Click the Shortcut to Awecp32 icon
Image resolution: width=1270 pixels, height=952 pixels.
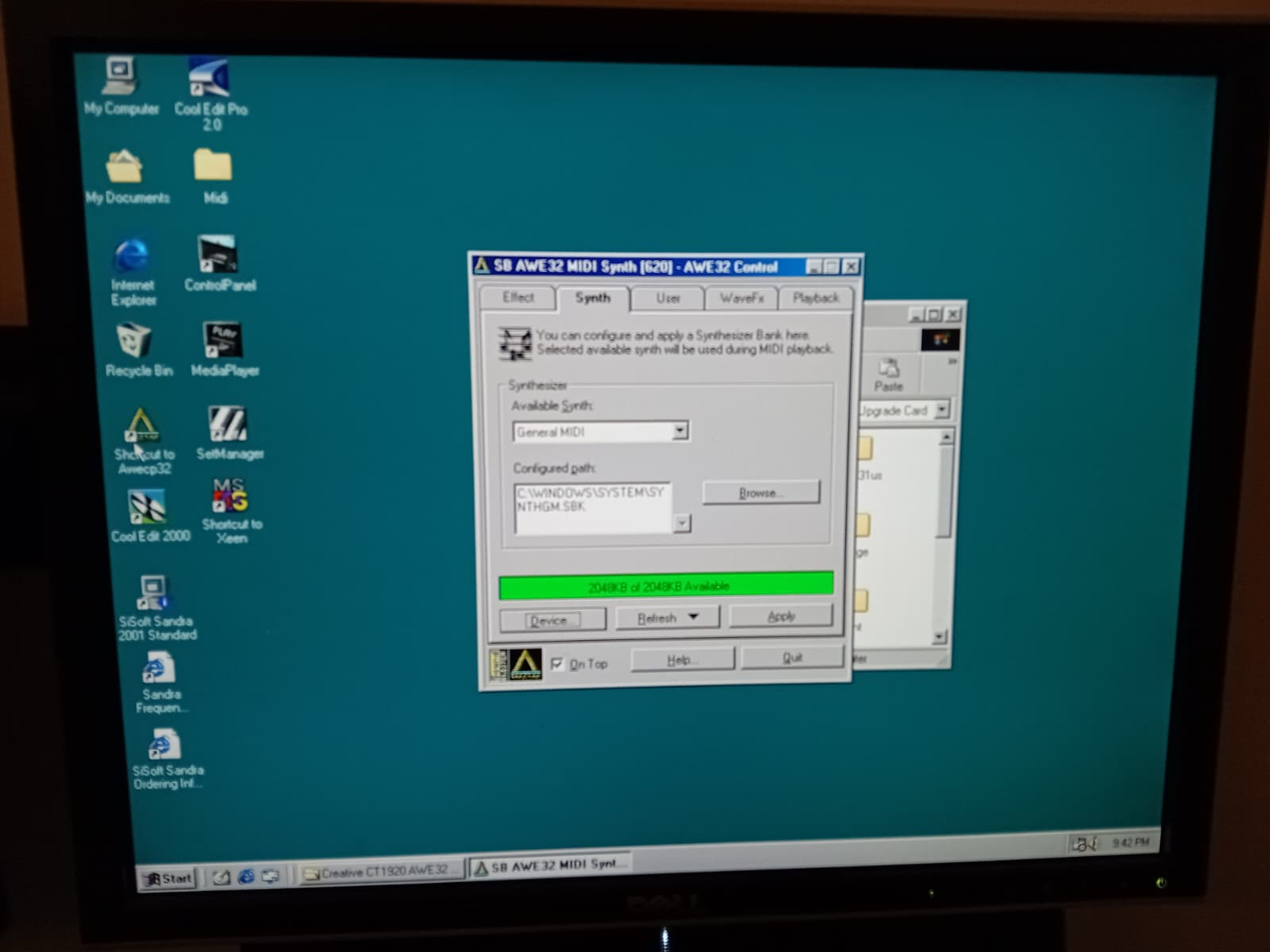[x=142, y=426]
